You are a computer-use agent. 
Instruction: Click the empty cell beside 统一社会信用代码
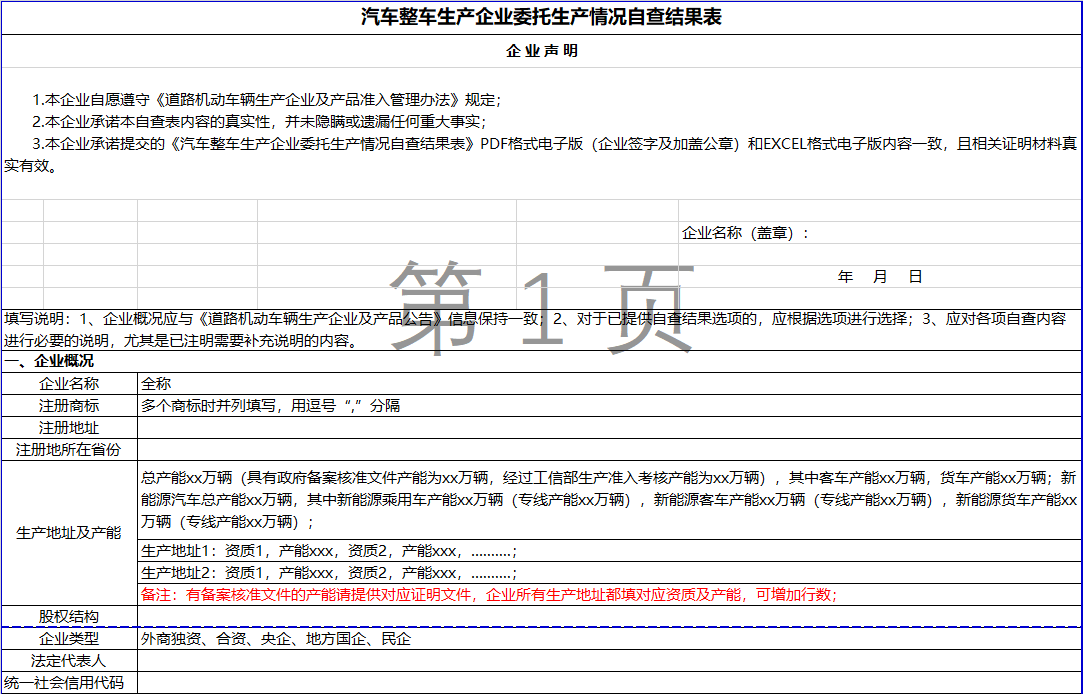(608, 683)
